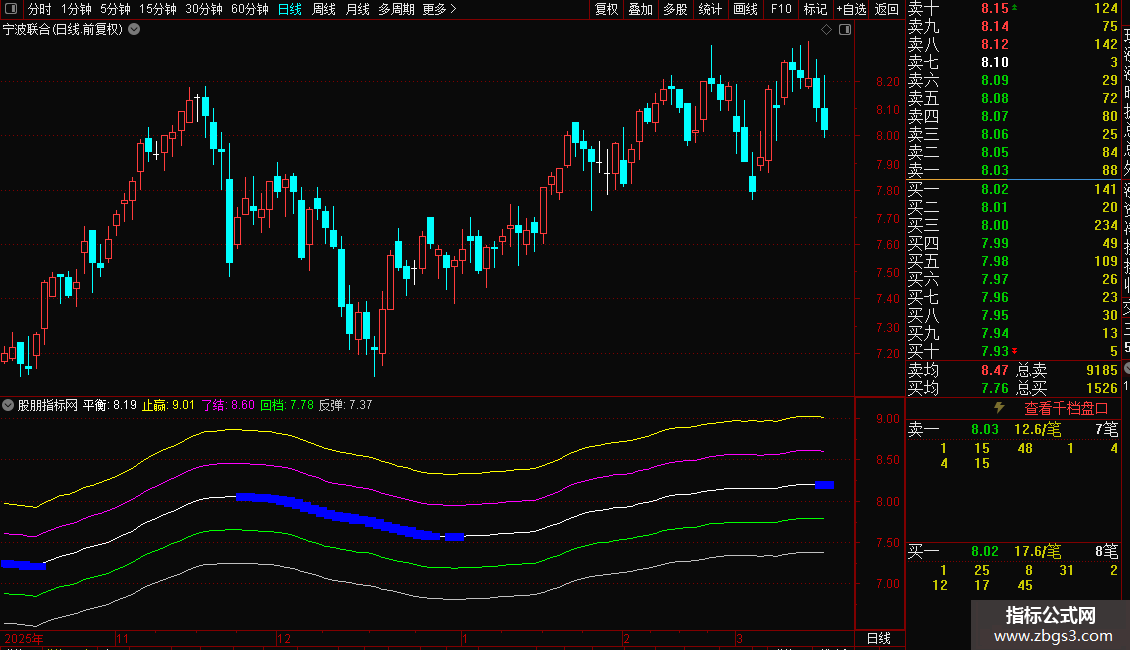Screen dimensions: 1130x650
Task: Click the 买十 price 7.93
Action: (995, 351)
